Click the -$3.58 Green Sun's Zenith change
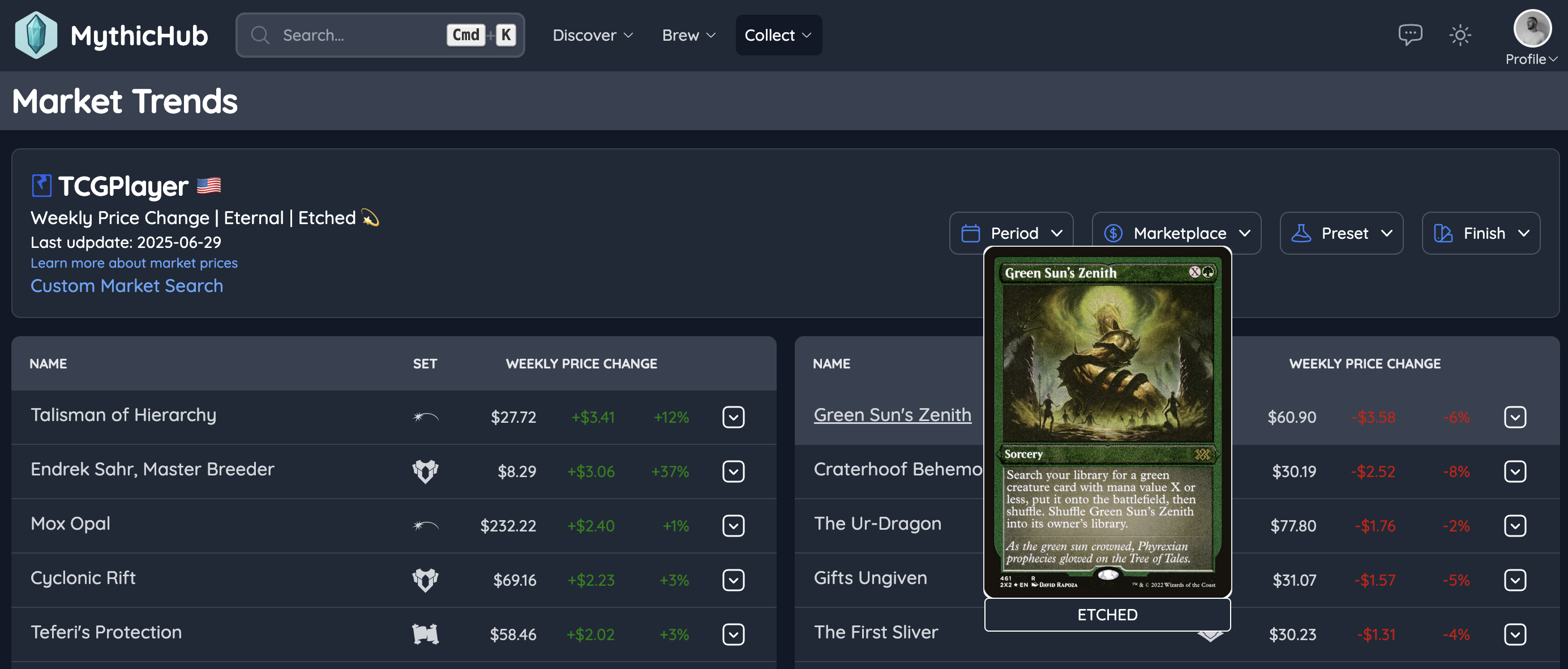1568x669 pixels. point(1373,417)
